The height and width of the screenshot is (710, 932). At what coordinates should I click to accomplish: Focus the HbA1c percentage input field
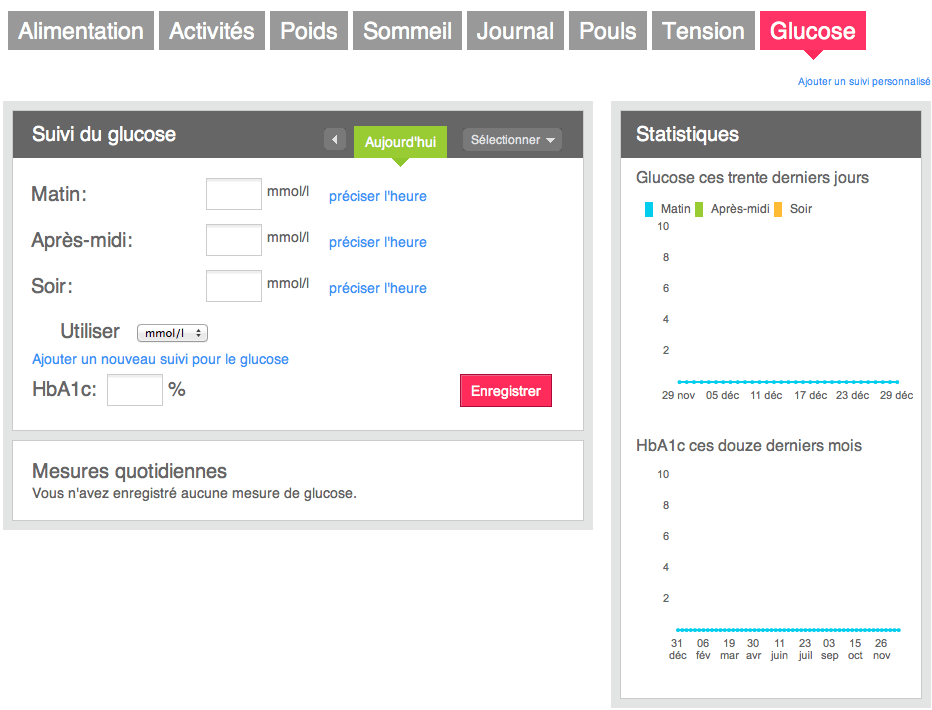[135, 390]
